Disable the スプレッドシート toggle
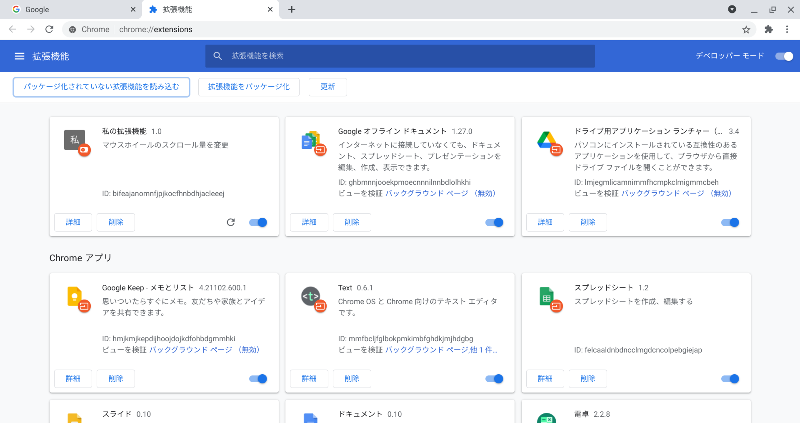 tap(730, 379)
